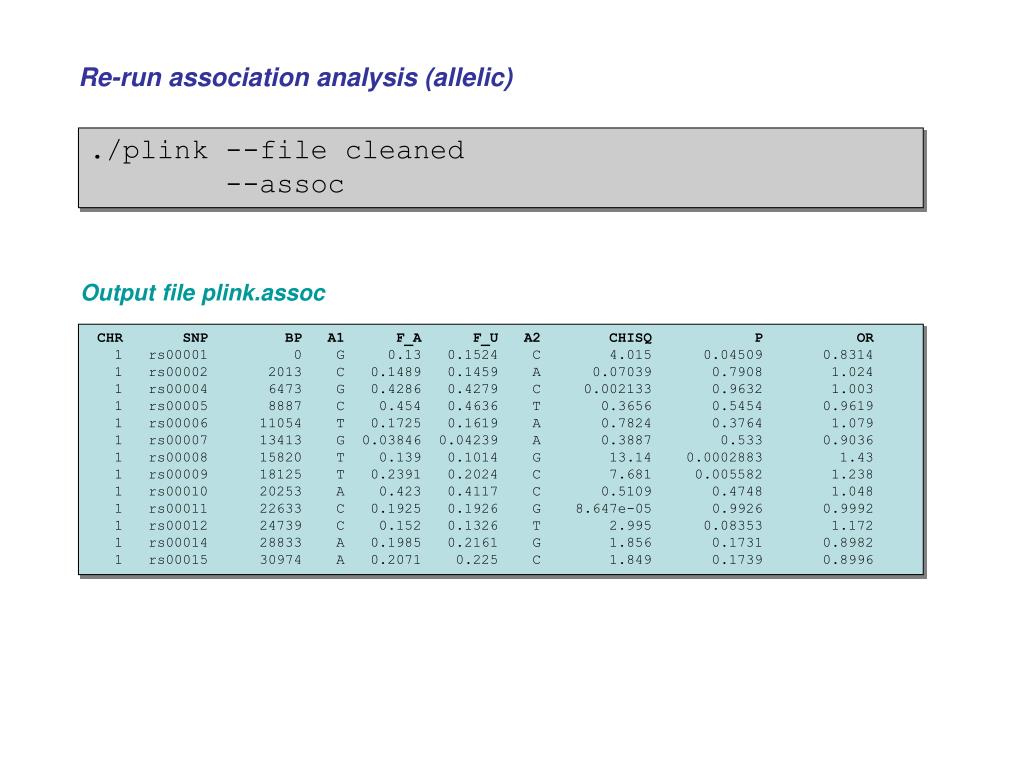Click the P column header
Viewport: 1024px width, 768px height.
758,338
